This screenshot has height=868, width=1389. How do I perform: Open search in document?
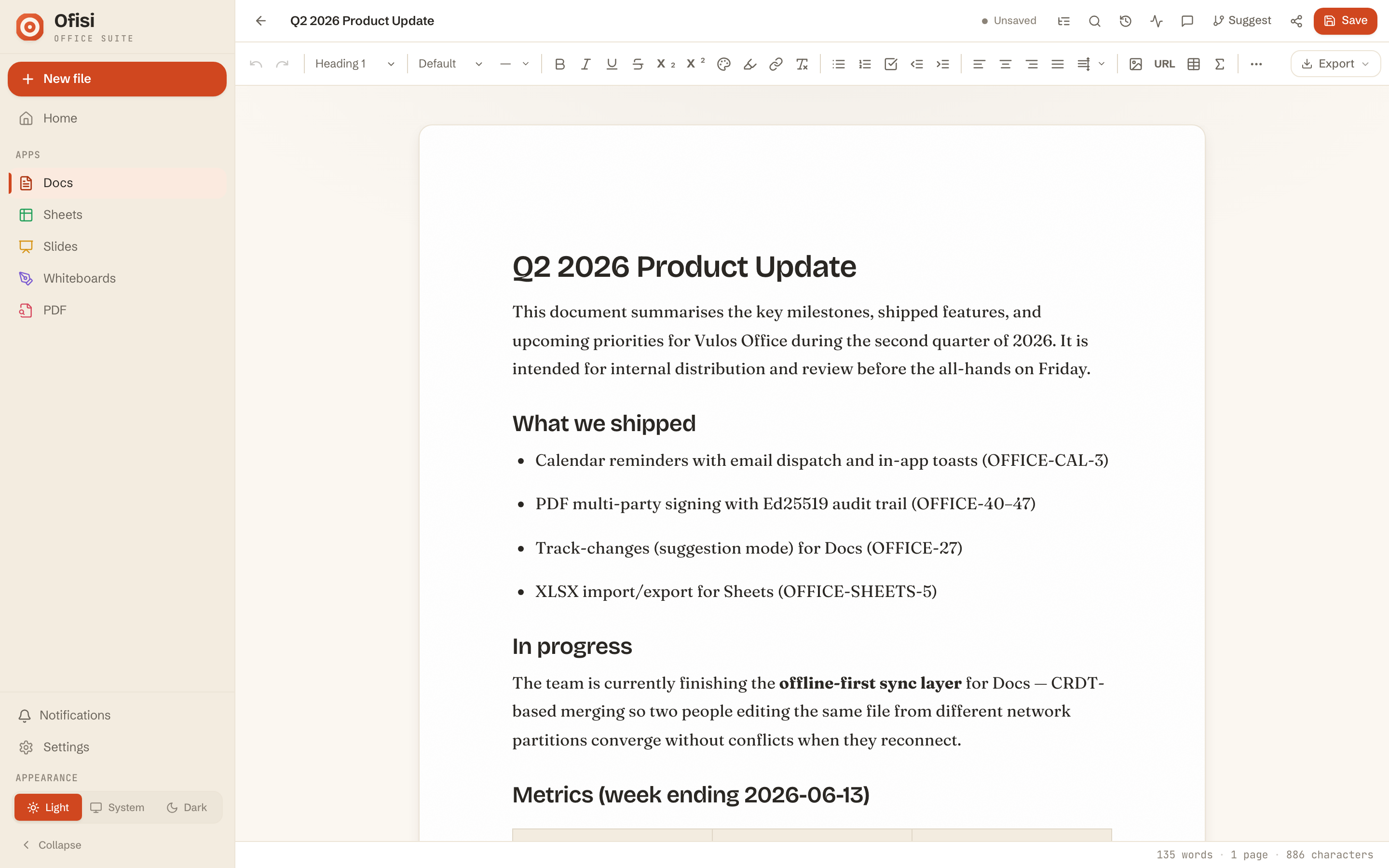pyautogui.click(x=1094, y=21)
